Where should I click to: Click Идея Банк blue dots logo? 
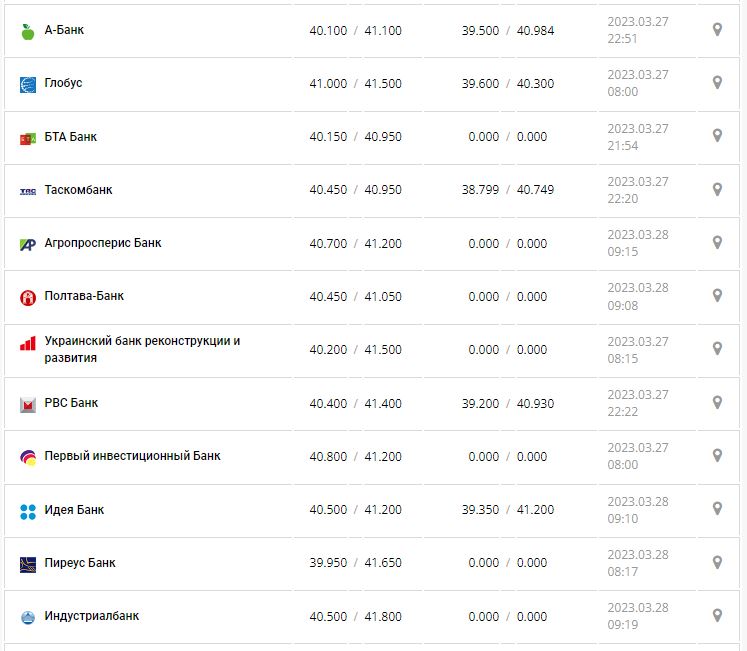pos(28,511)
